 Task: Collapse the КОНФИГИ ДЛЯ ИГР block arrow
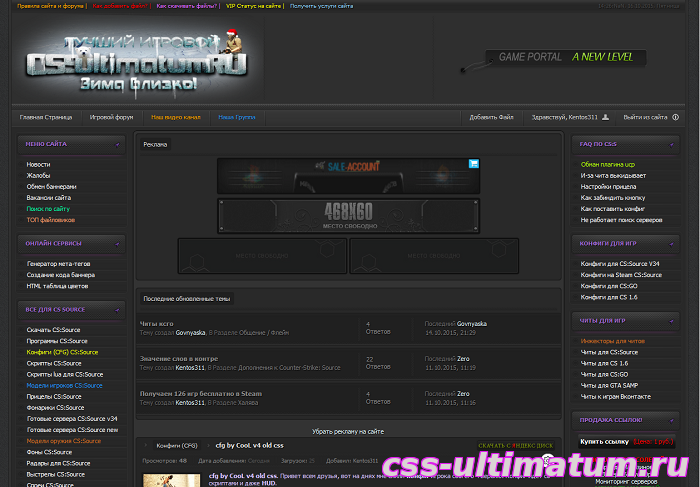(671, 244)
